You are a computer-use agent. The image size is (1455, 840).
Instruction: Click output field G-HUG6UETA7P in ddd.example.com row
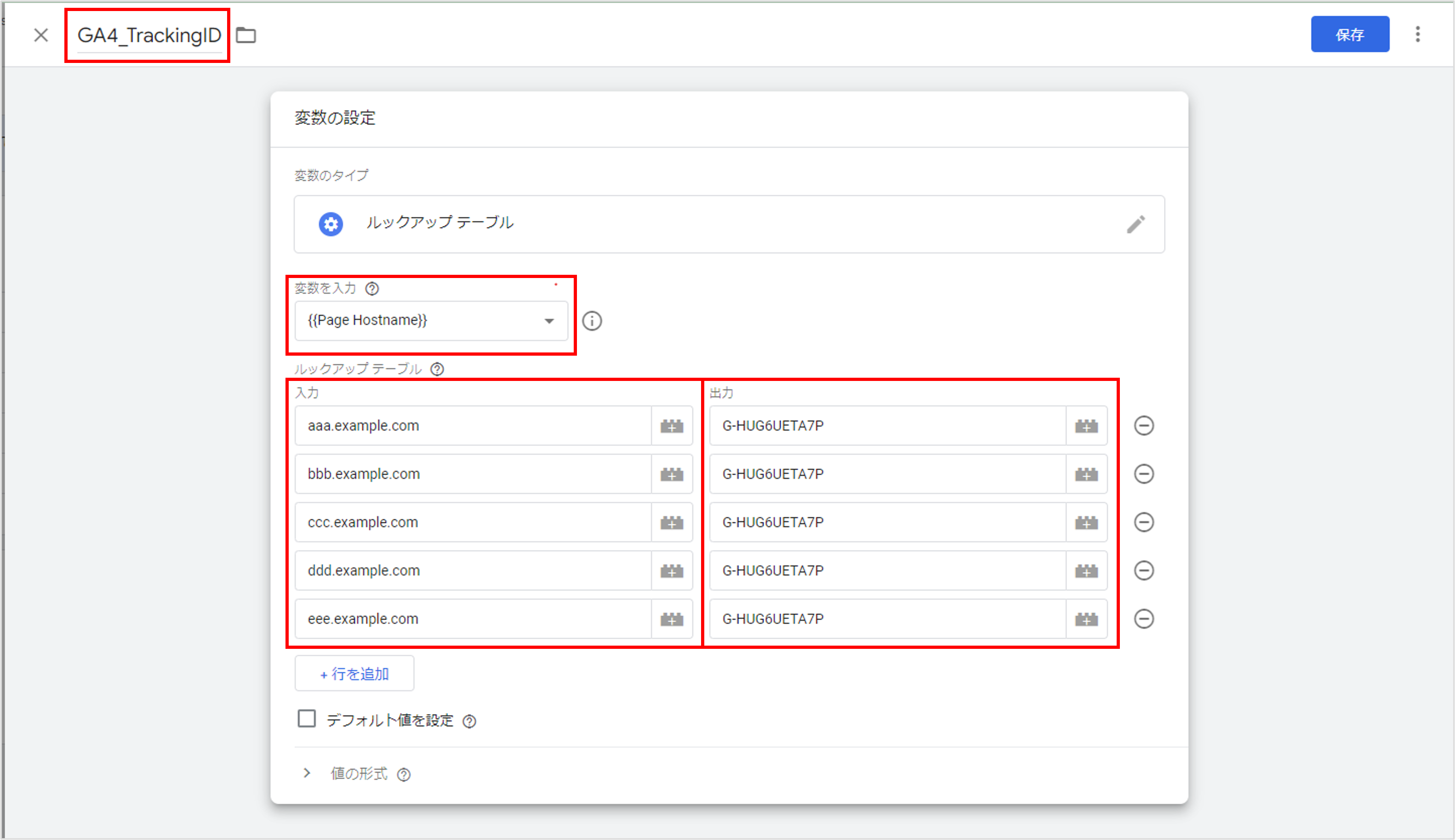887,571
